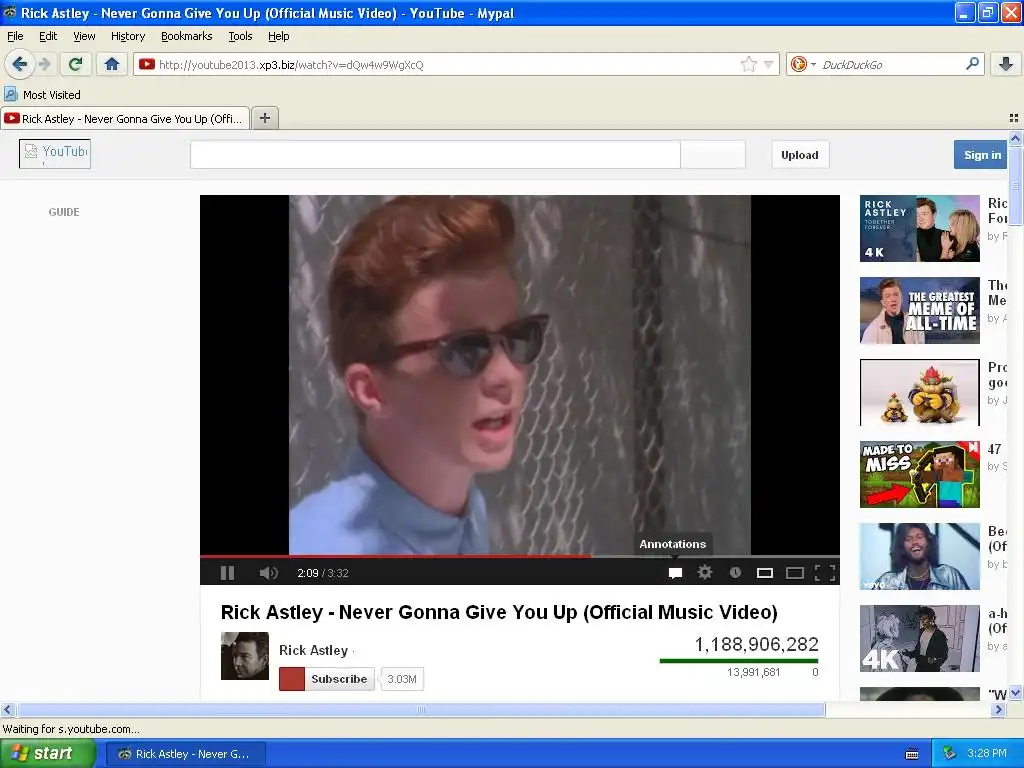Go back with the browser back arrow
The height and width of the screenshot is (768, 1024).
[x=20, y=64]
